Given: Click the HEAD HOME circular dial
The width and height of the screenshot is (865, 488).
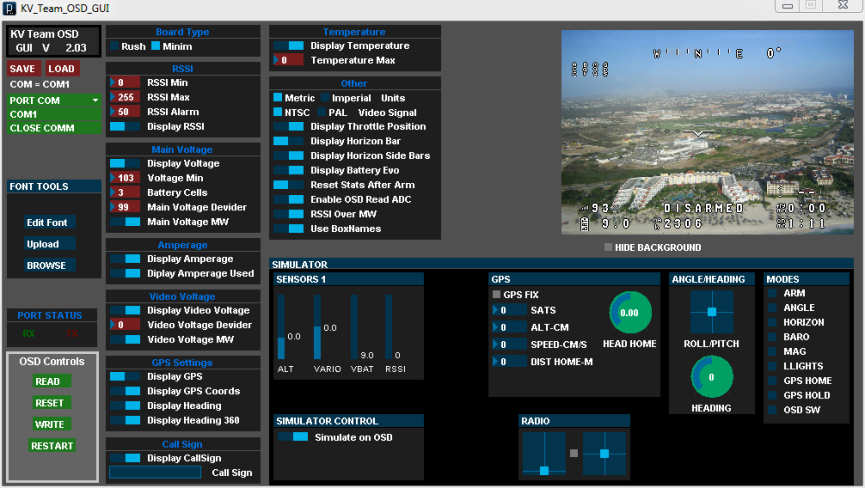Looking at the screenshot, I should pyautogui.click(x=629, y=312).
